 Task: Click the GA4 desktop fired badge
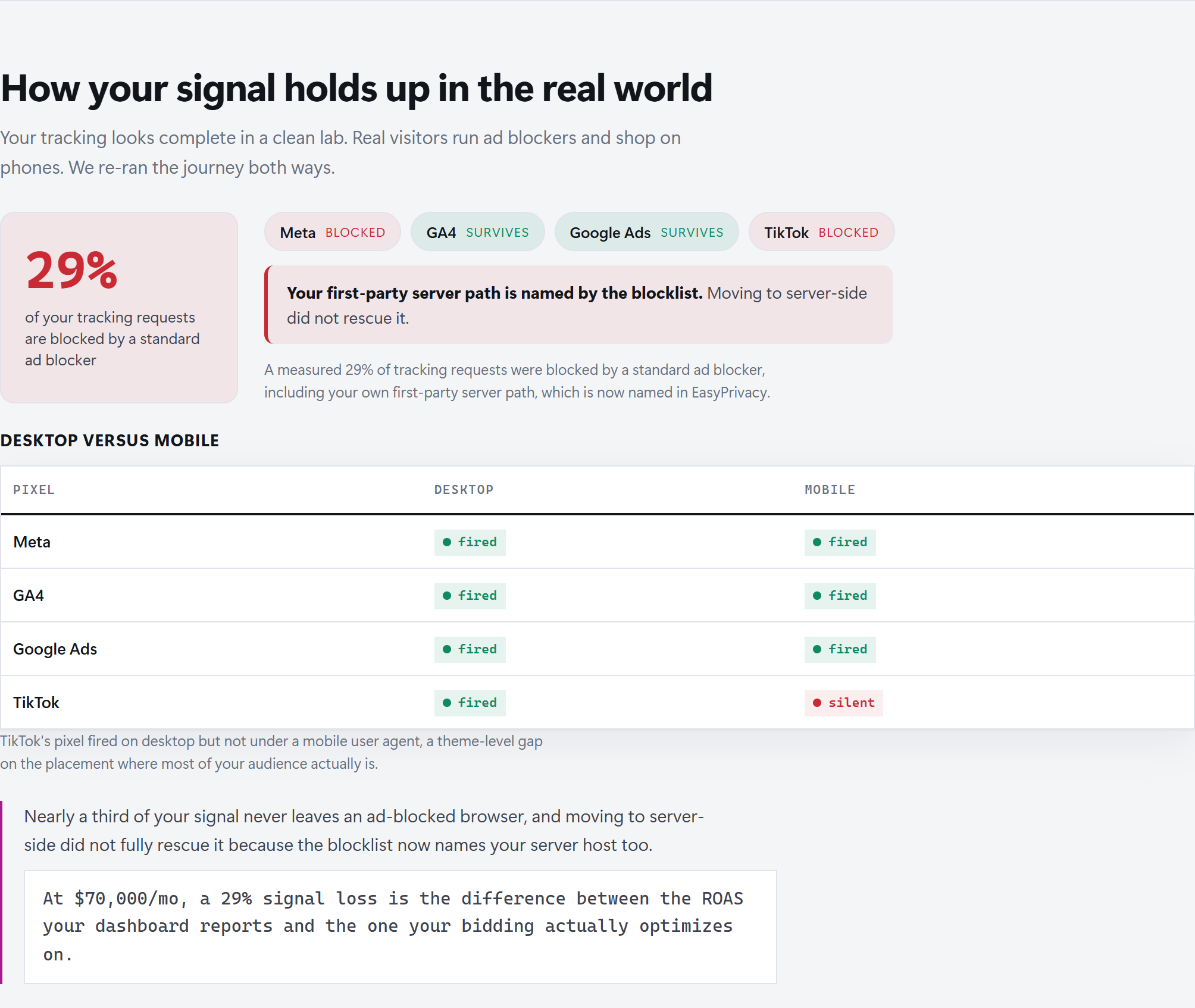470,596
